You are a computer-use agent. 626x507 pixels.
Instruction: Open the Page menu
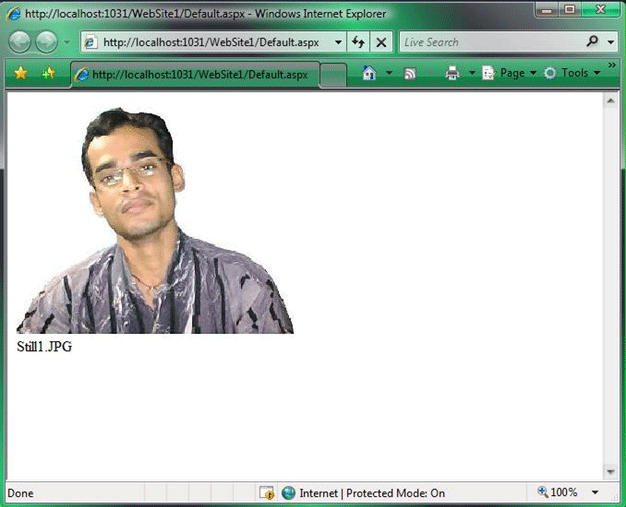tap(509, 73)
